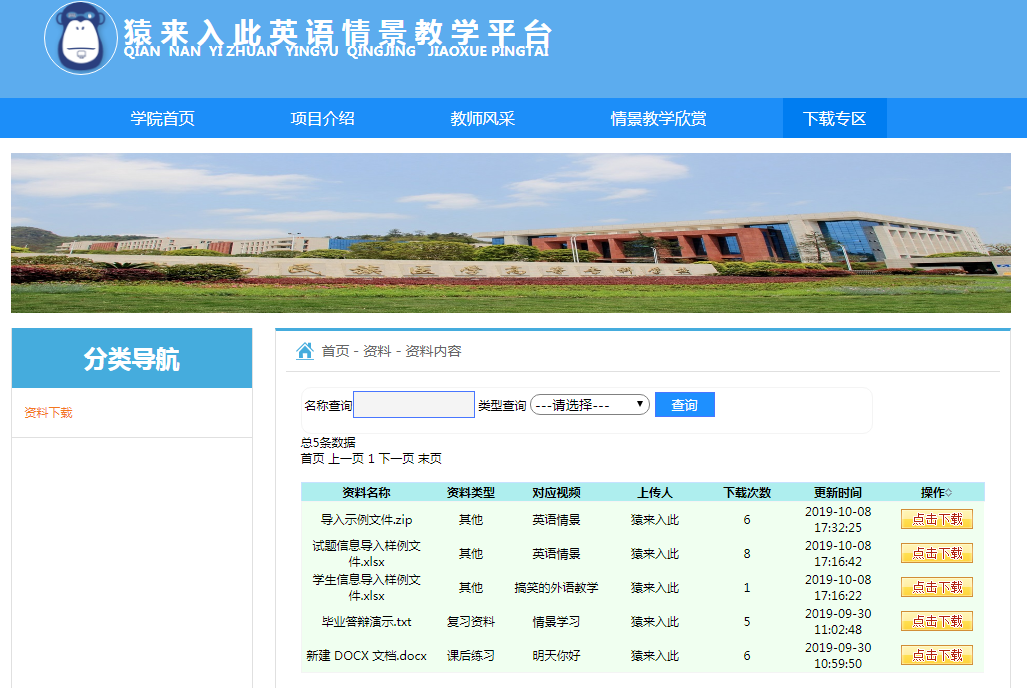Click the monkey logo icon
Screen dimensions: 1027x688
(82, 38)
